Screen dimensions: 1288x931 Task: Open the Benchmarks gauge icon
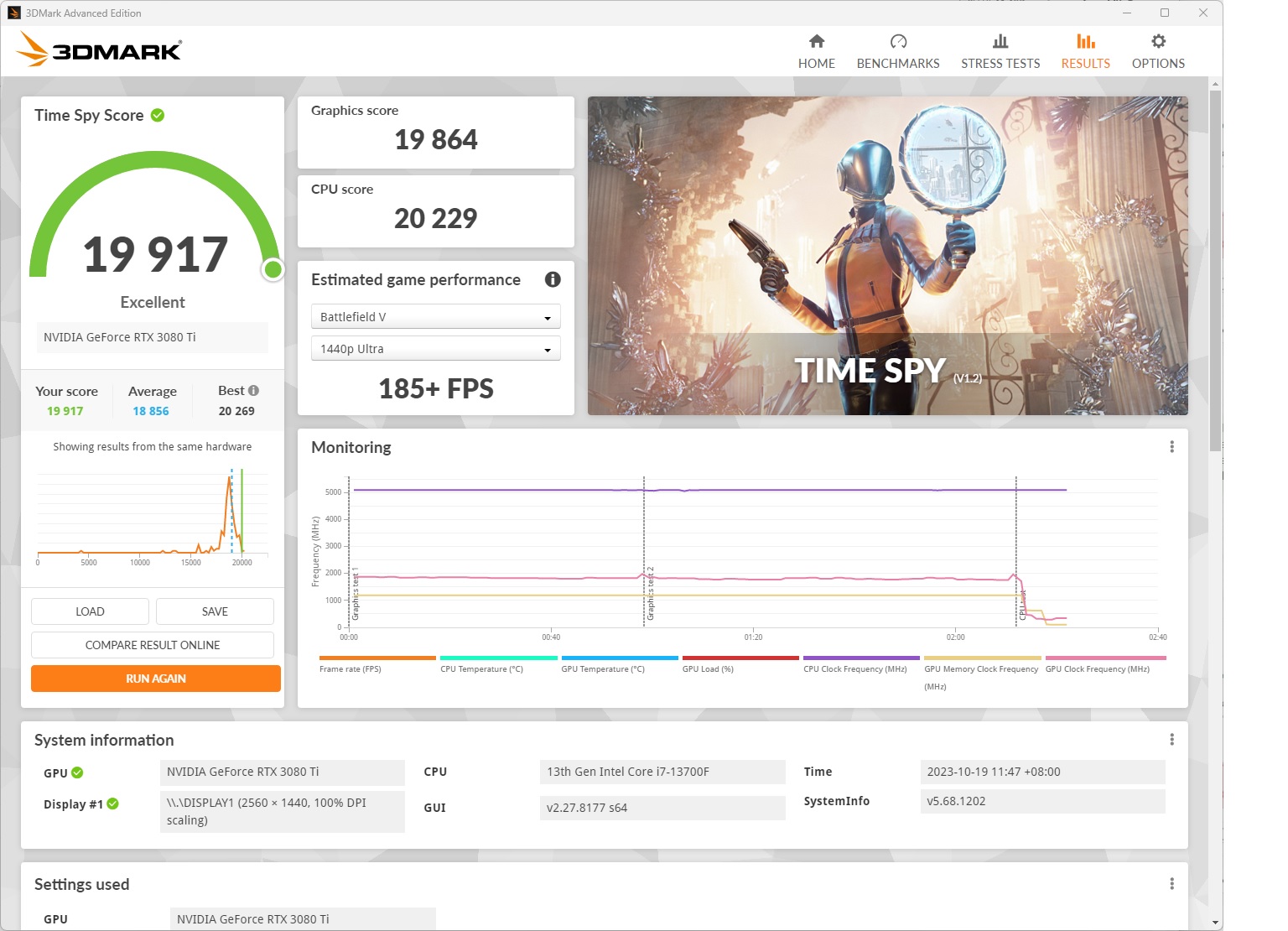click(898, 41)
